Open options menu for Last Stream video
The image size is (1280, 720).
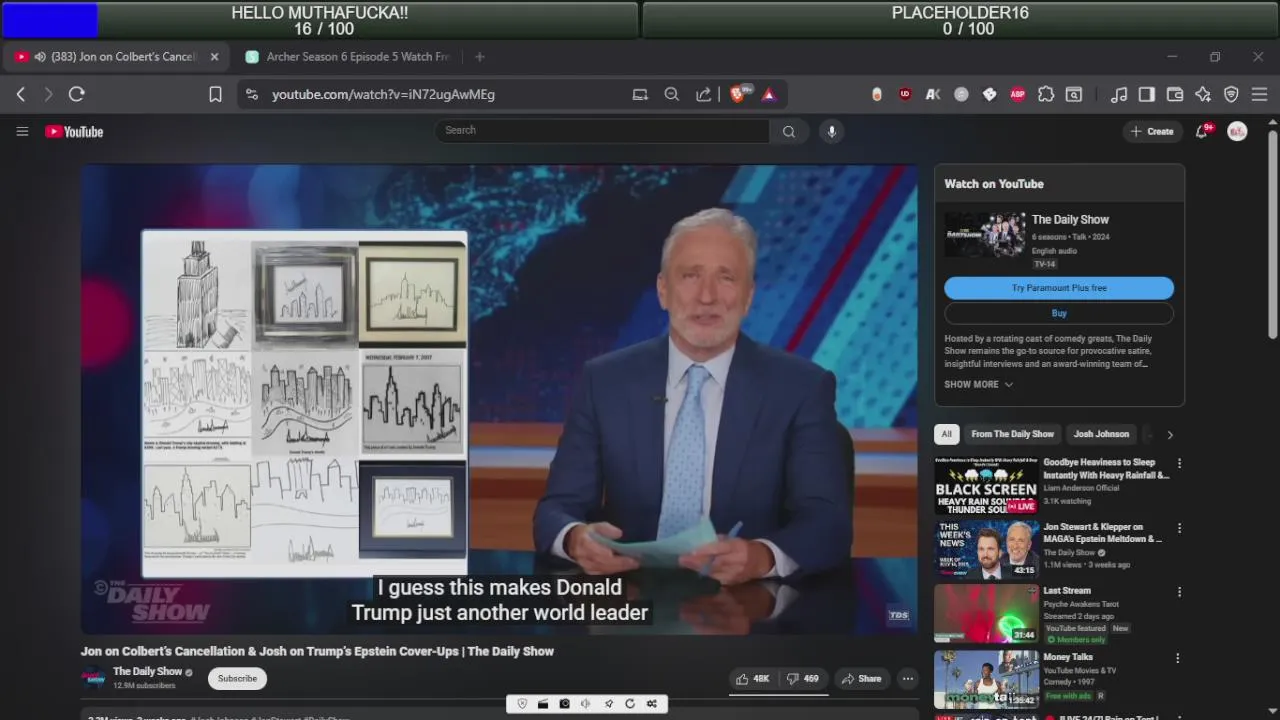pos(1179,592)
